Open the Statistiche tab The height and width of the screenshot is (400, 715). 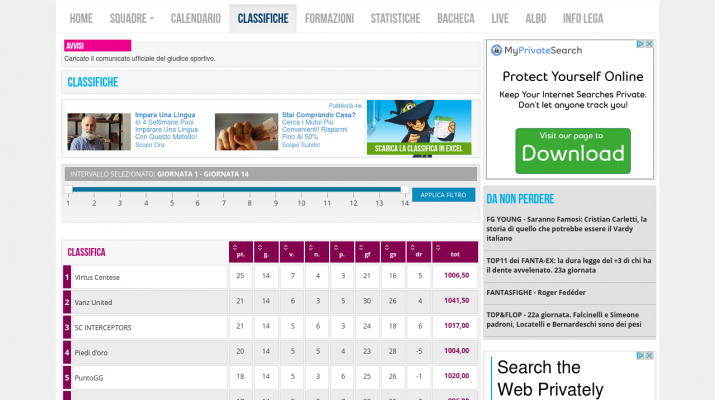395,18
